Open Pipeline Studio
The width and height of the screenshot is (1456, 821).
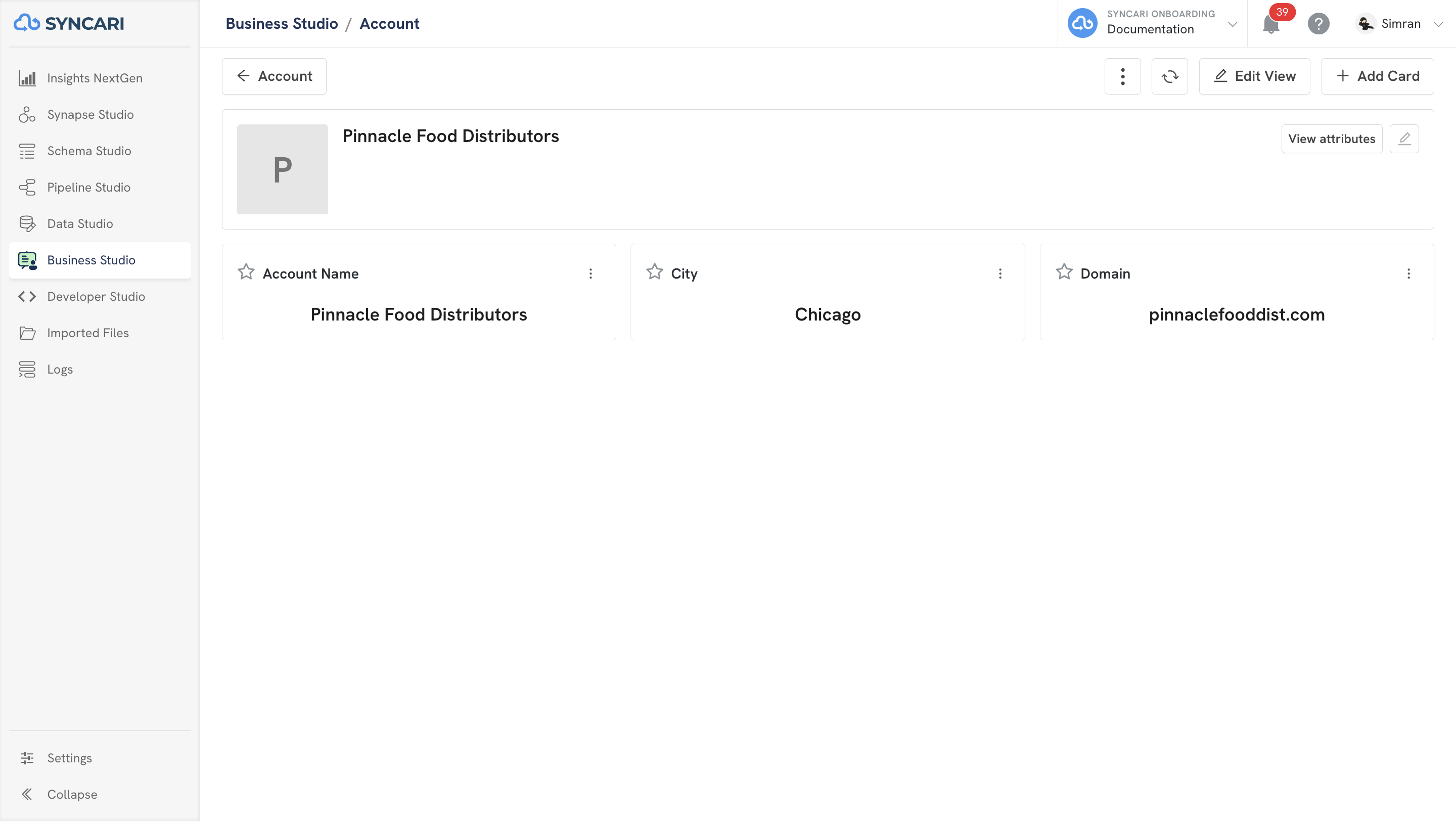pyautogui.click(x=100, y=187)
